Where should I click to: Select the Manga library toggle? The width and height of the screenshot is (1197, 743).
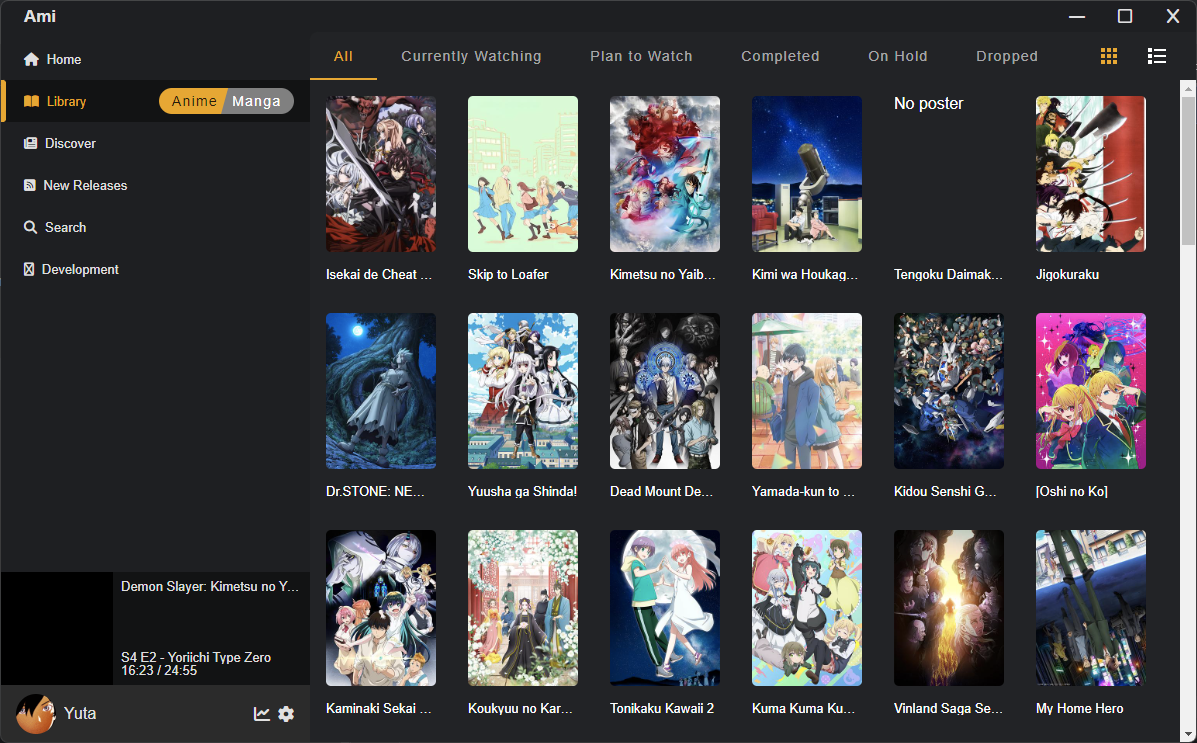click(256, 101)
